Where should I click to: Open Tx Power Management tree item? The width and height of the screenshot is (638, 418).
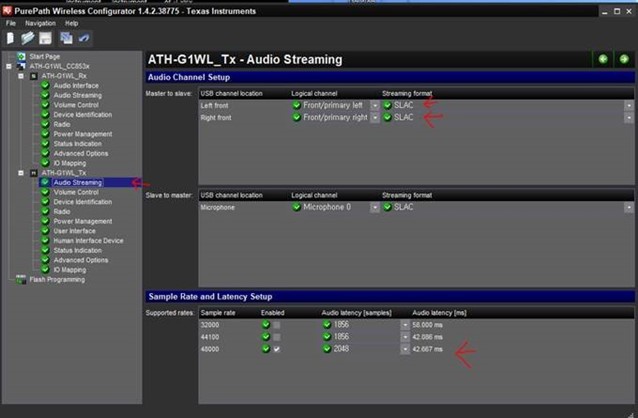tap(83, 221)
